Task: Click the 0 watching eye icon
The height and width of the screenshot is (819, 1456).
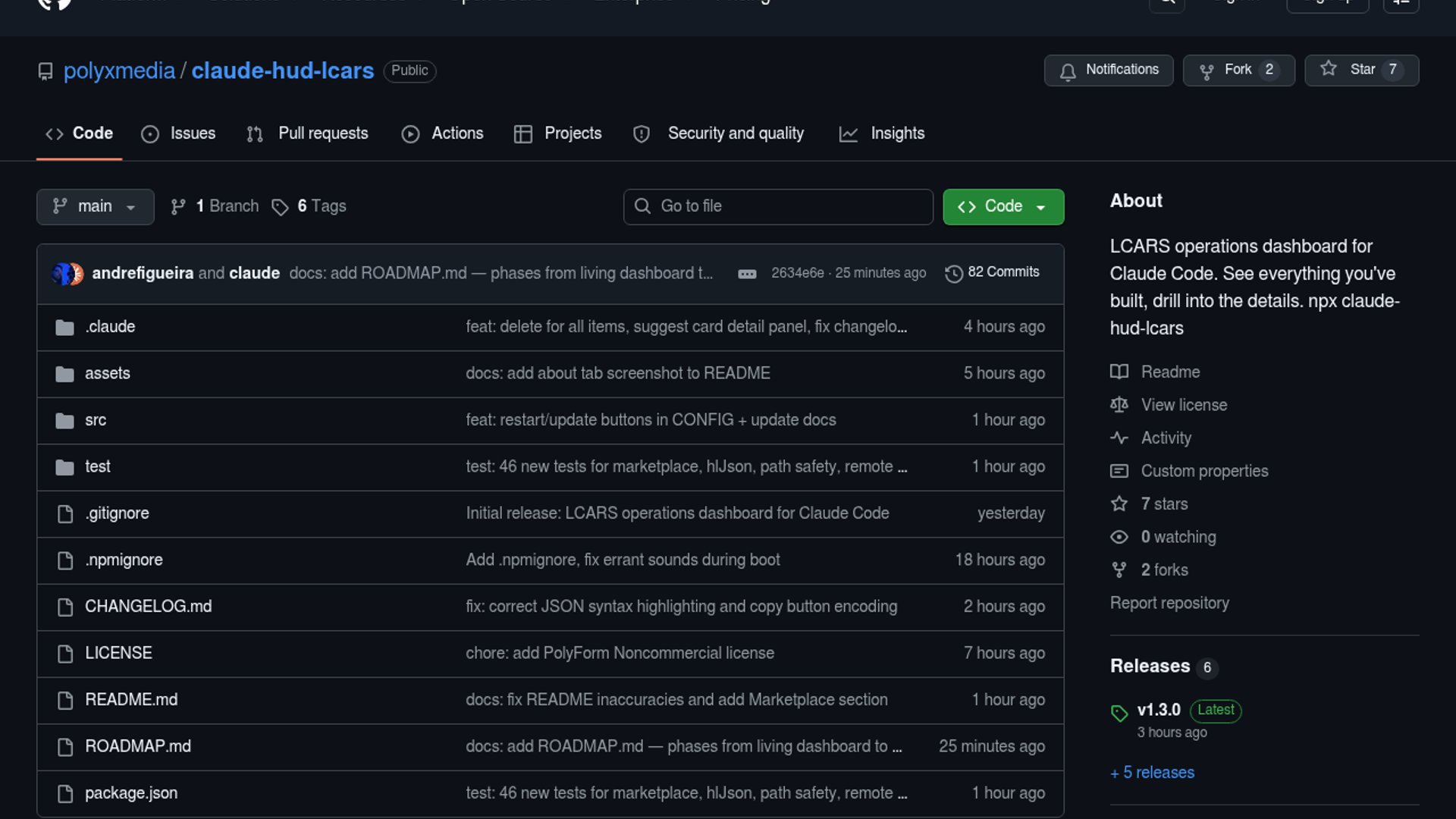Action: point(1119,537)
